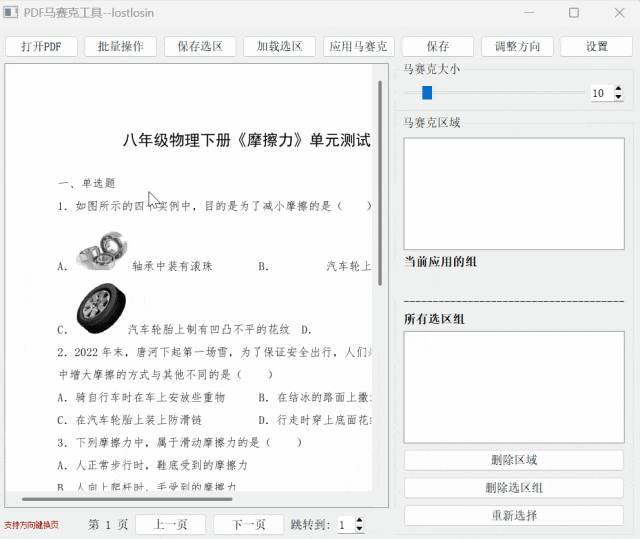Image resolution: width=640 pixels, height=539 pixels.
Task: Open 设置 settings
Action: click(596, 47)
